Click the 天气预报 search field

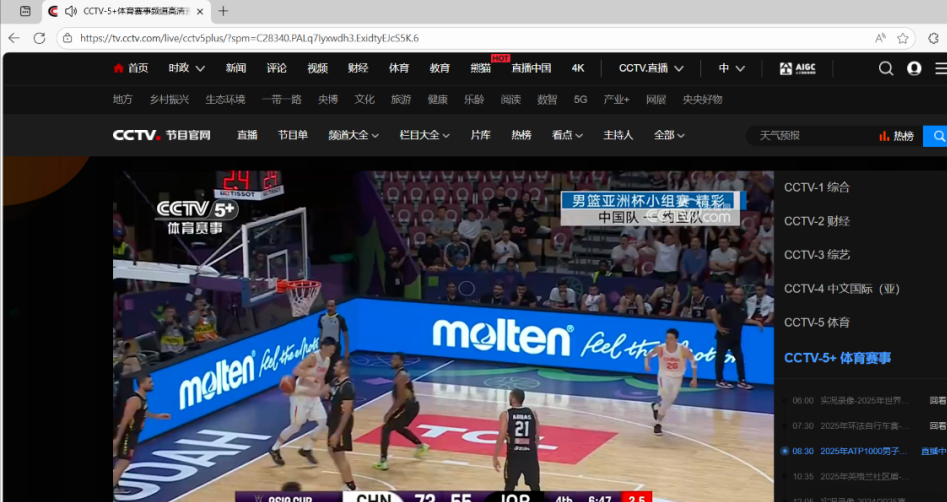pos(809,136)
